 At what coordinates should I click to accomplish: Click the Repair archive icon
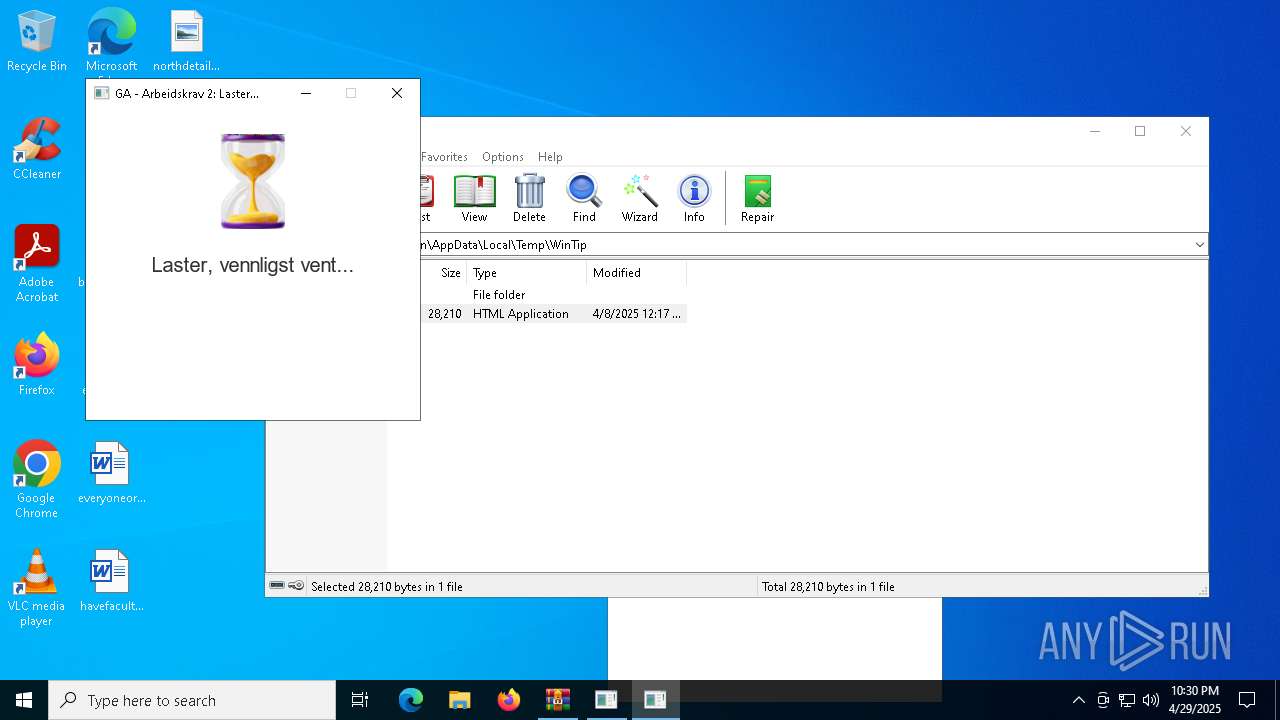[757, 198]
